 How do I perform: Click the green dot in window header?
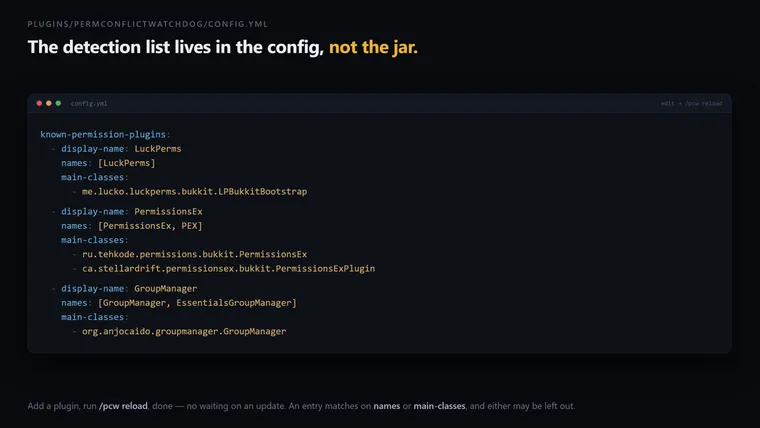[x=58, y=103]
